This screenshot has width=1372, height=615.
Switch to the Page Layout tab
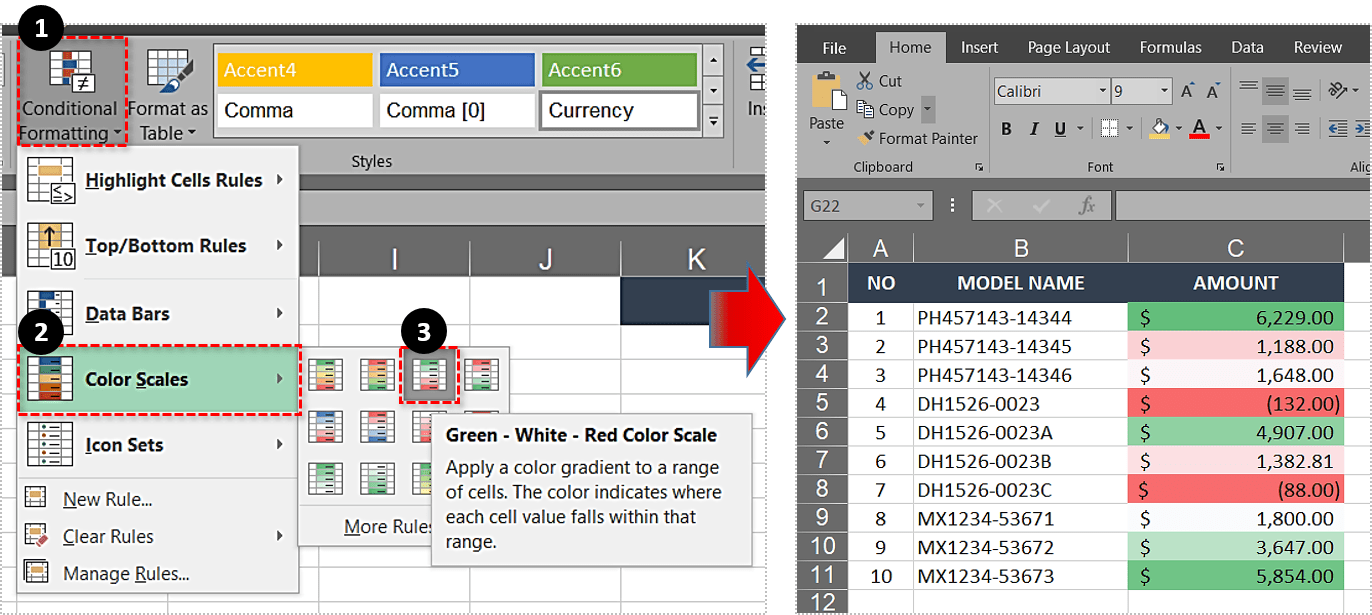[1068, 47]
